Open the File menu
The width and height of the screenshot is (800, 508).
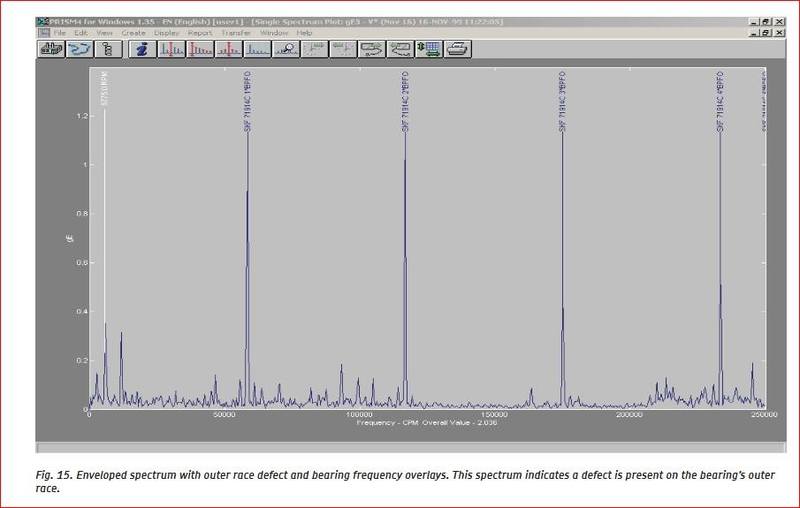click(60, 33)
